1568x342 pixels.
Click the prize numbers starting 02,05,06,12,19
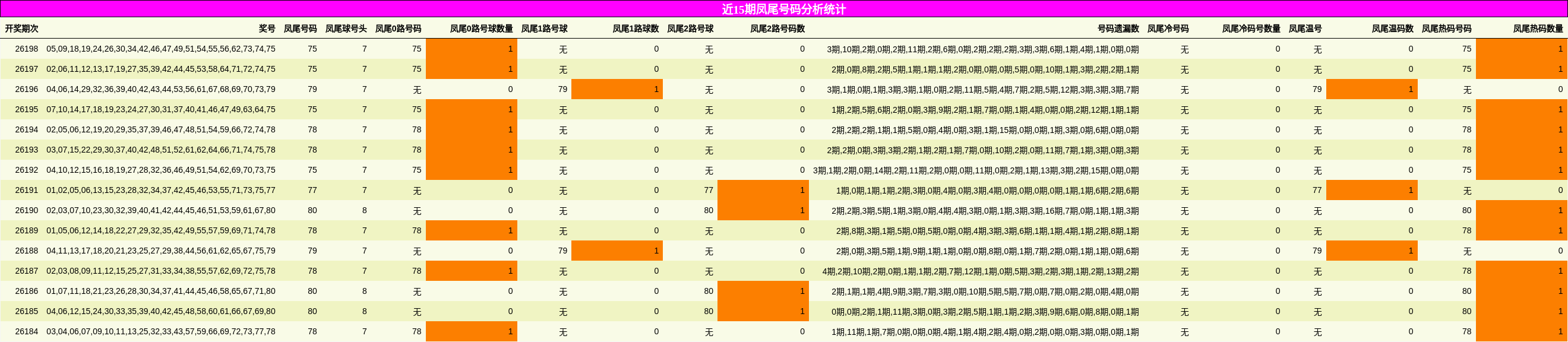coord(161,129)
